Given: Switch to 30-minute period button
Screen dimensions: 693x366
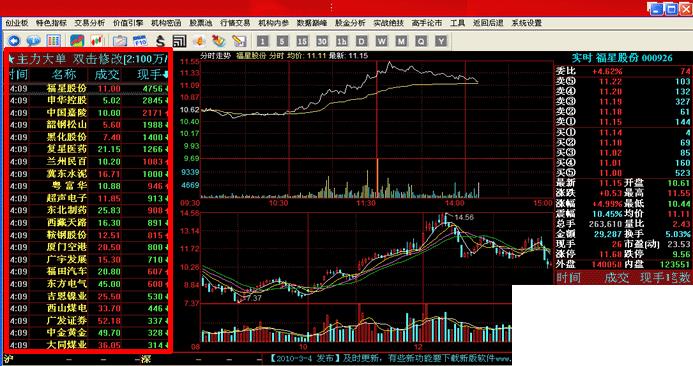Looking at the screenshot, I should [x=322, y=42].
